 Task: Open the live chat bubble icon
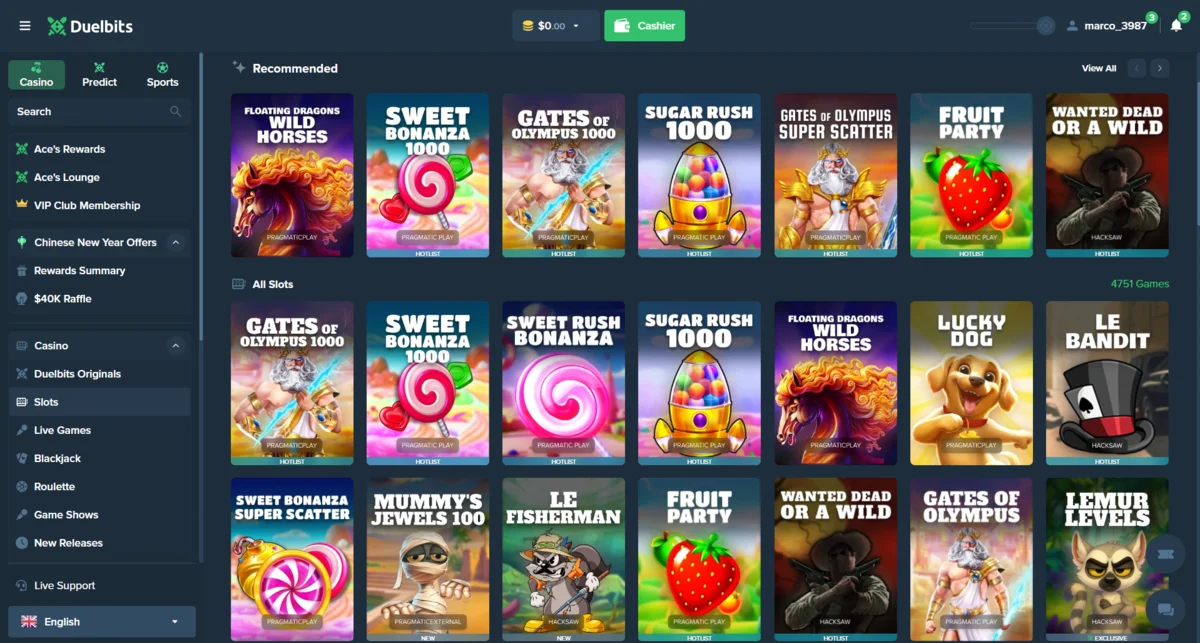1165,609
